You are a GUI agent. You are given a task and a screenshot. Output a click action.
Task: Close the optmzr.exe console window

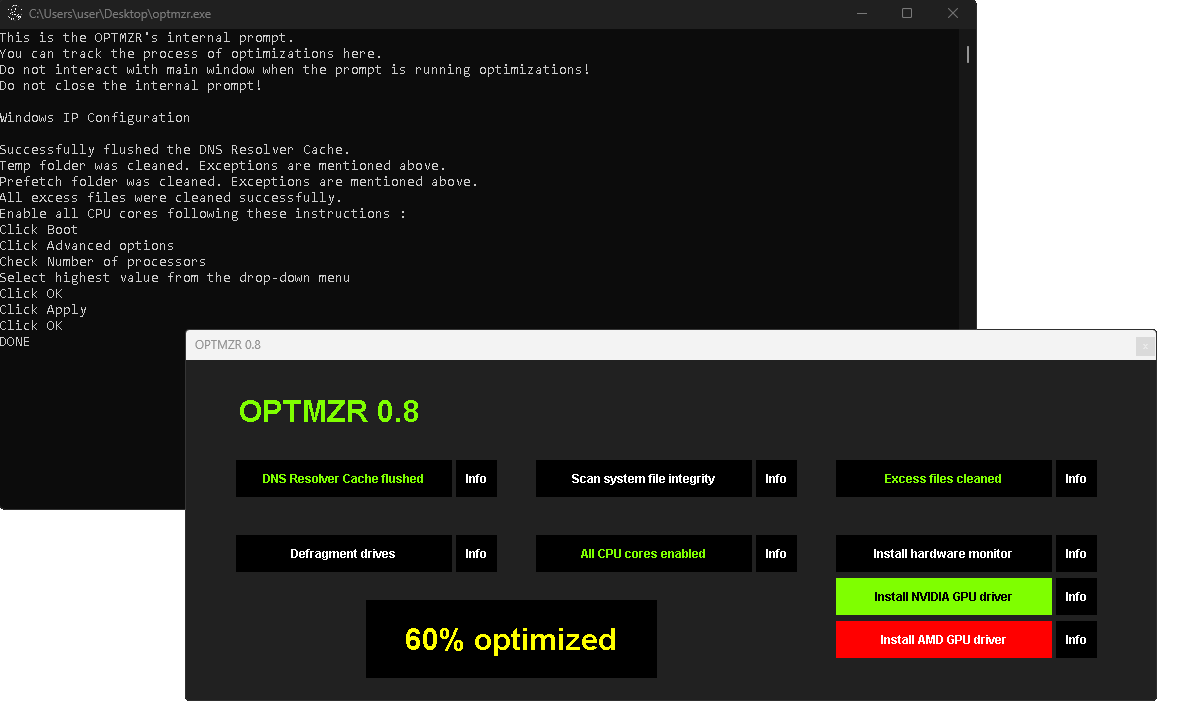coord(953,14)
